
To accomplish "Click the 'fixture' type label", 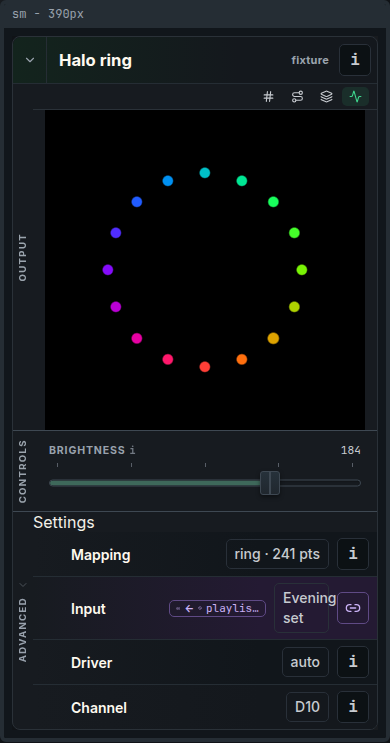I will click(x=310, y=60).
